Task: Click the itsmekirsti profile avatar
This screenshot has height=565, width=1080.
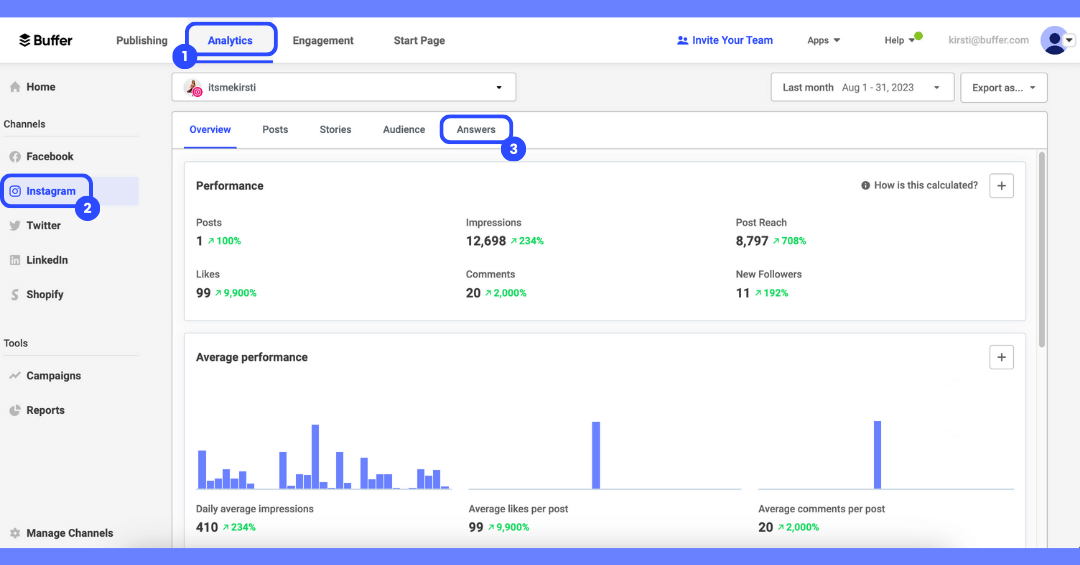Action: point(194,88)
